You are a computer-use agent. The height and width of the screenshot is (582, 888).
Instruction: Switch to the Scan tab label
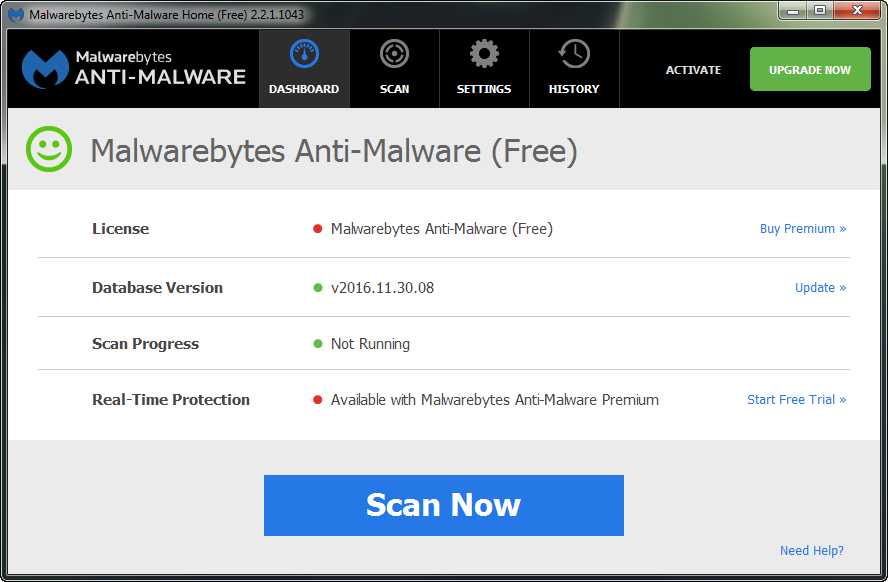394,89
